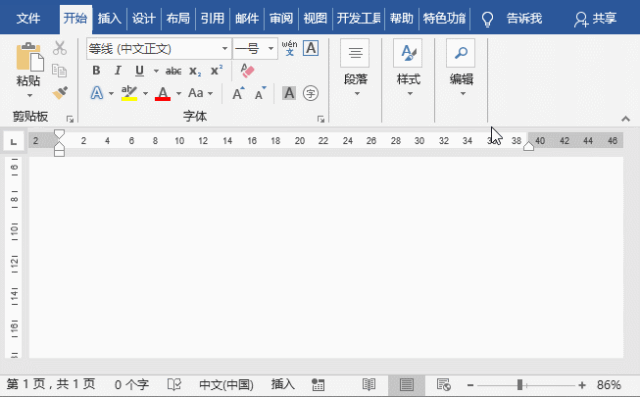Select the Format Painter brush
The height and width of the screenshot is (397, 640).
60,93
